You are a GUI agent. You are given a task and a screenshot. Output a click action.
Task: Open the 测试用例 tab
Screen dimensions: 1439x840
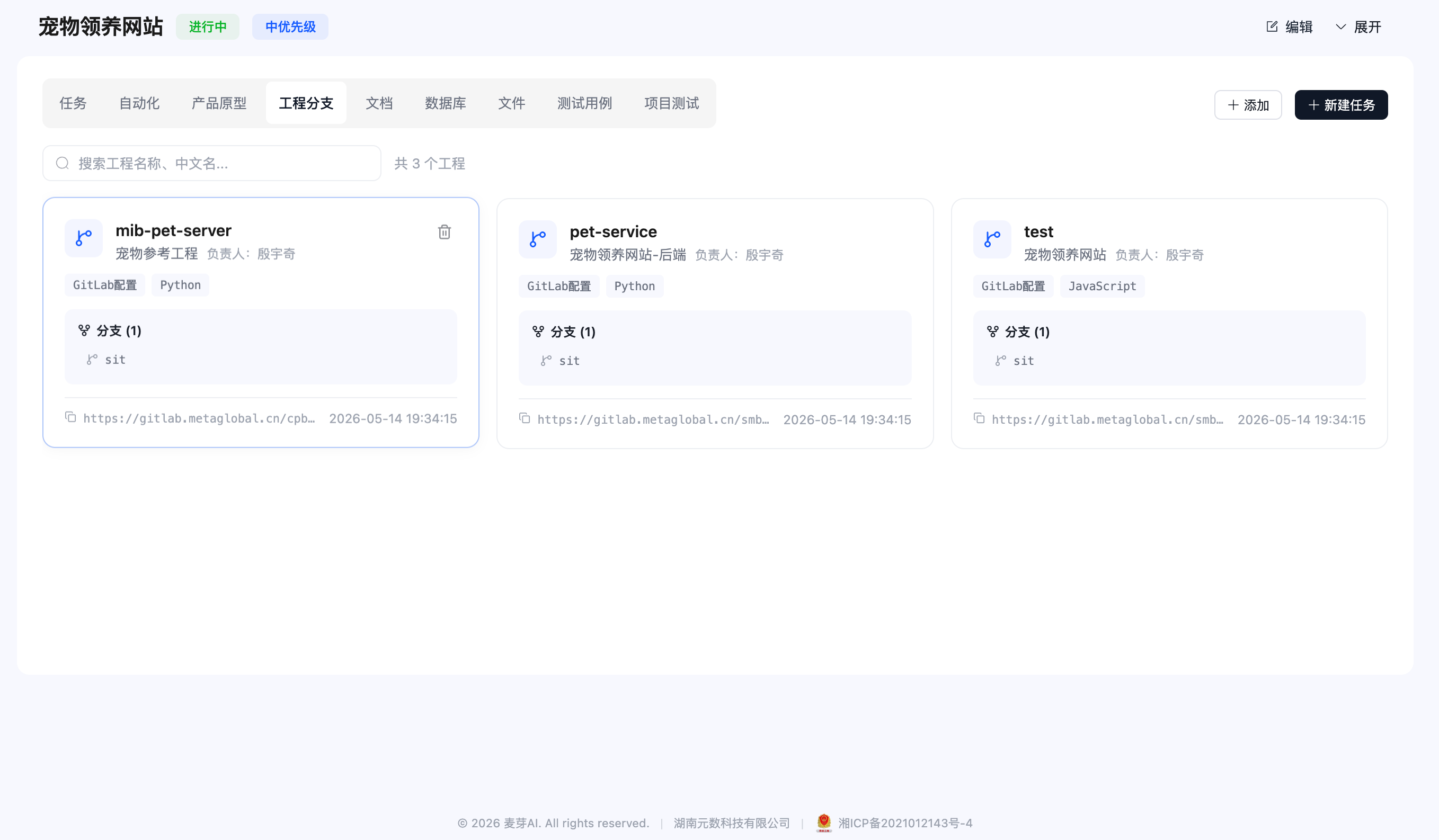click(x=585, y=103)
